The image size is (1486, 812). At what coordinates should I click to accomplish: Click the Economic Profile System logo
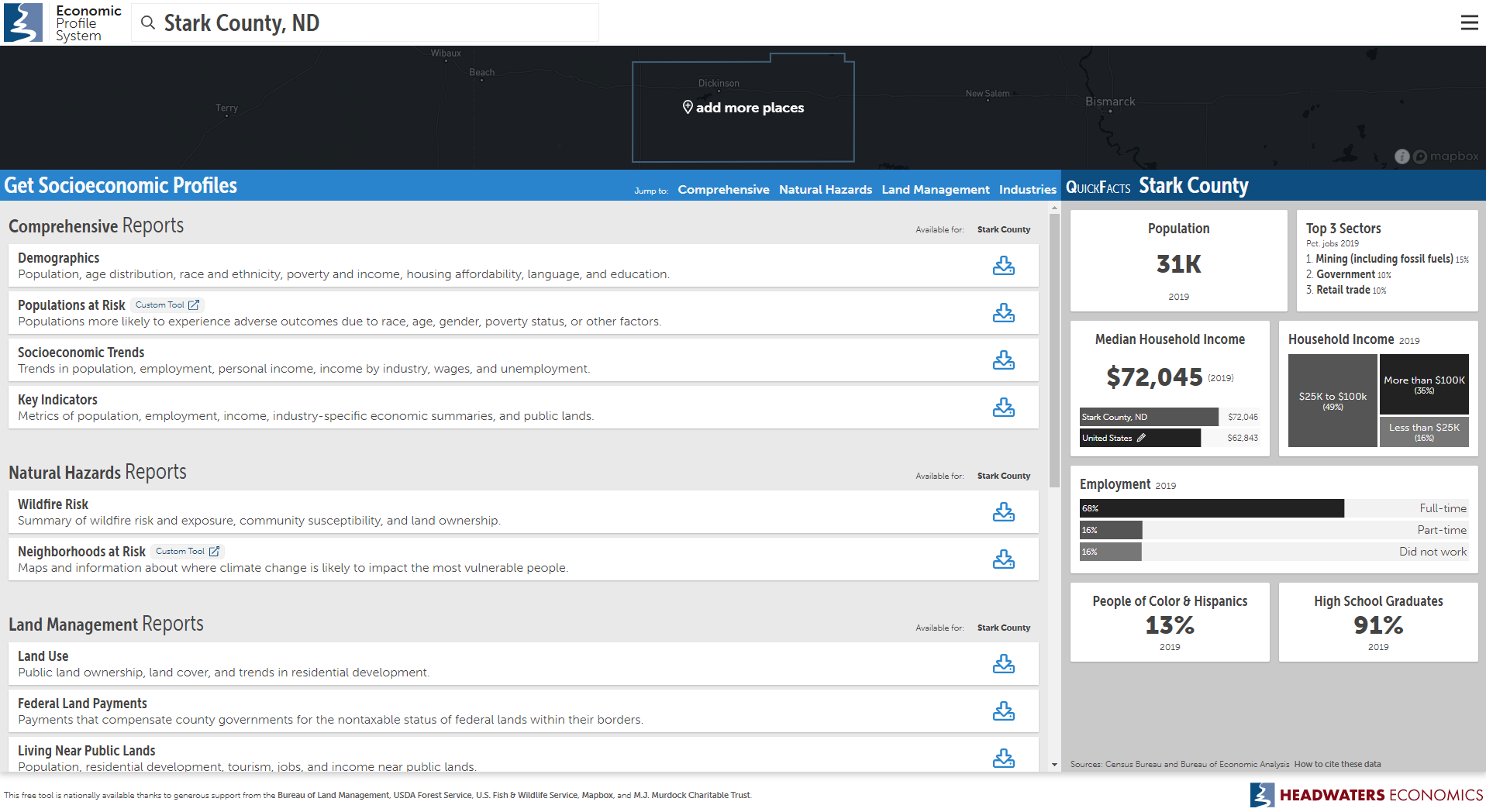coord(64,22)
